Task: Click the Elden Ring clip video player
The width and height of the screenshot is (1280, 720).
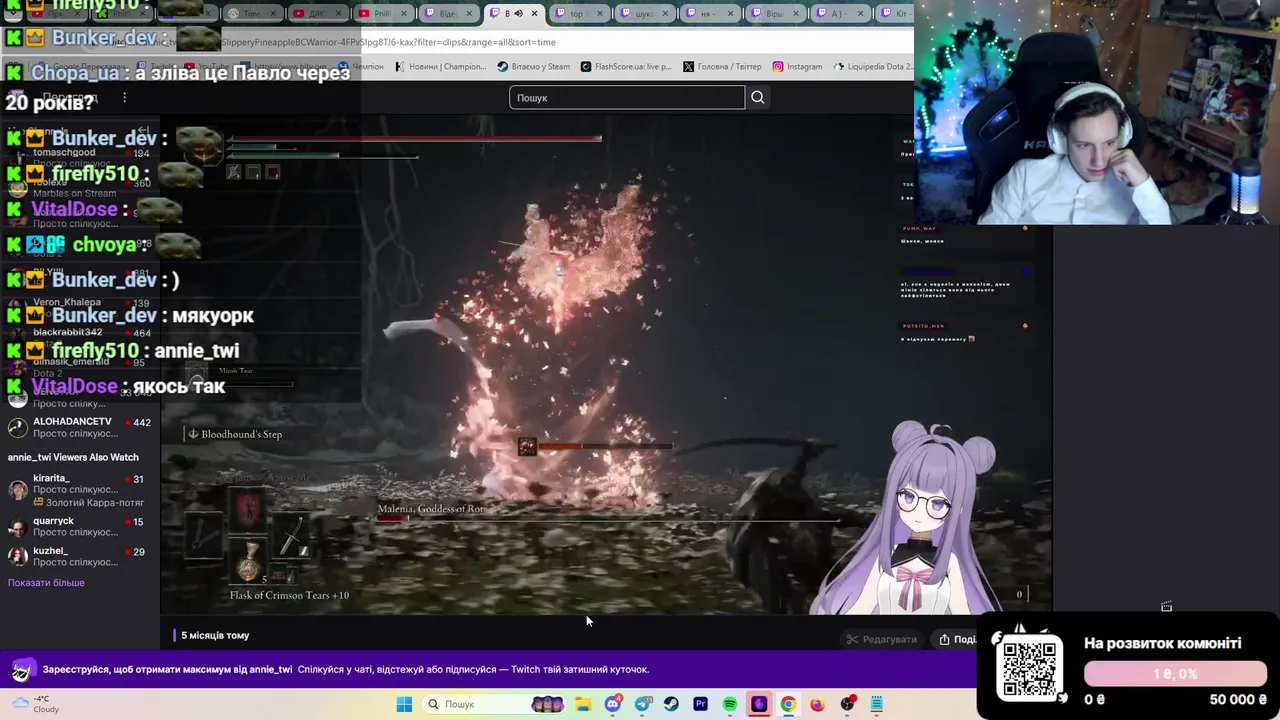Action: [x=606, y=365]
